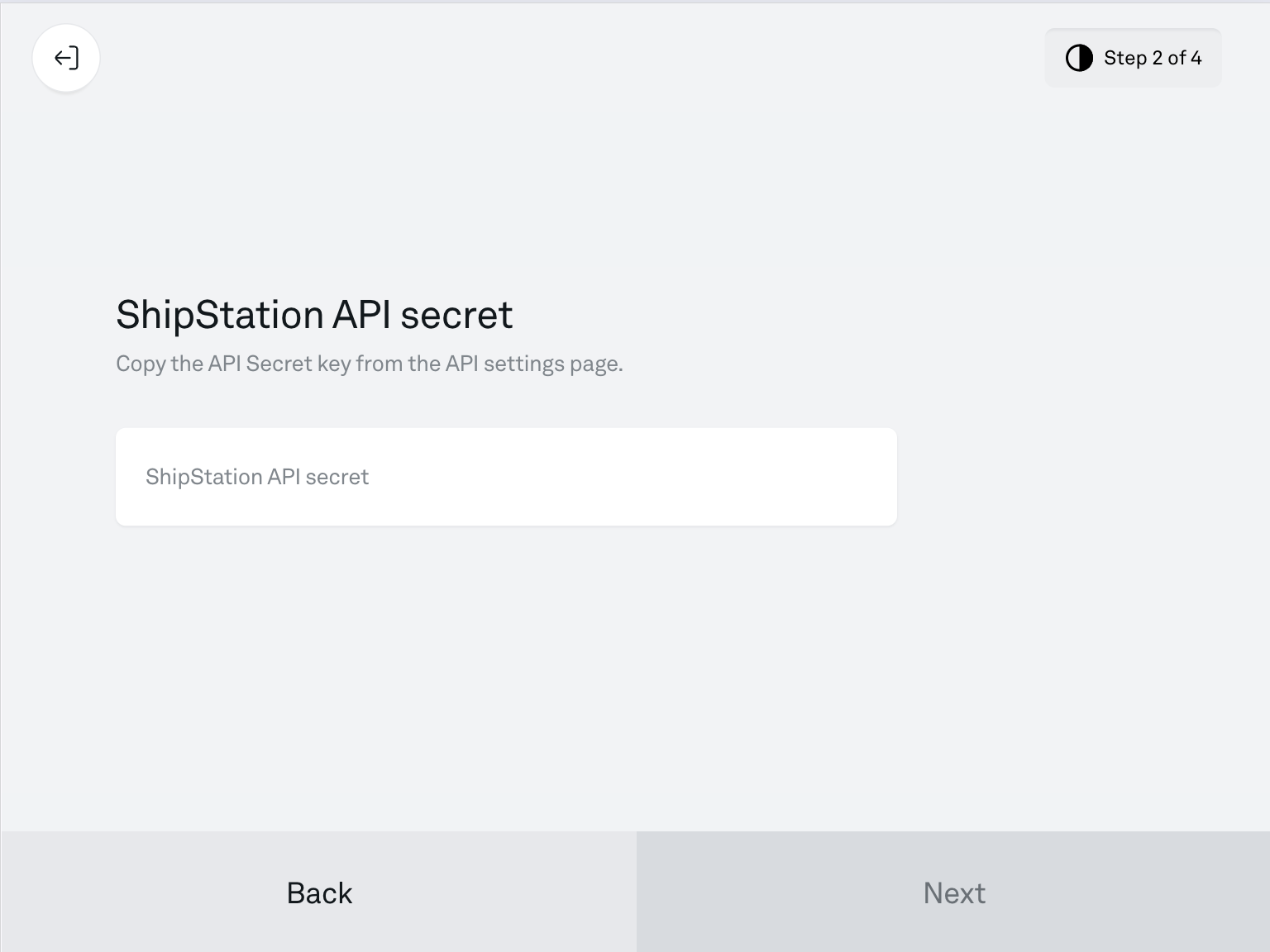Click the half-filled circle progress icon
Viewport: 1270px width, 952px height.
1079,58
